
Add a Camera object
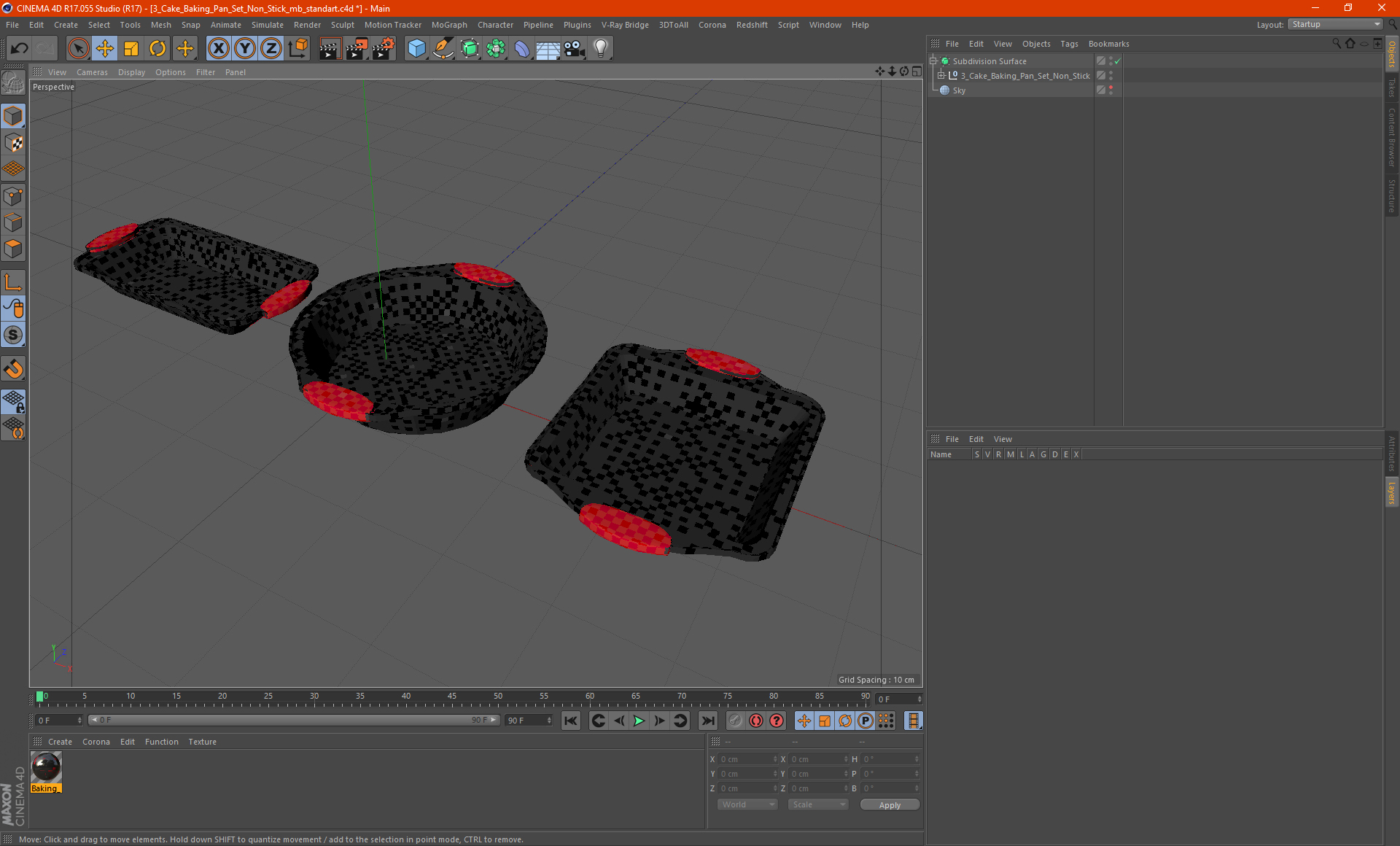coord(575,49)
